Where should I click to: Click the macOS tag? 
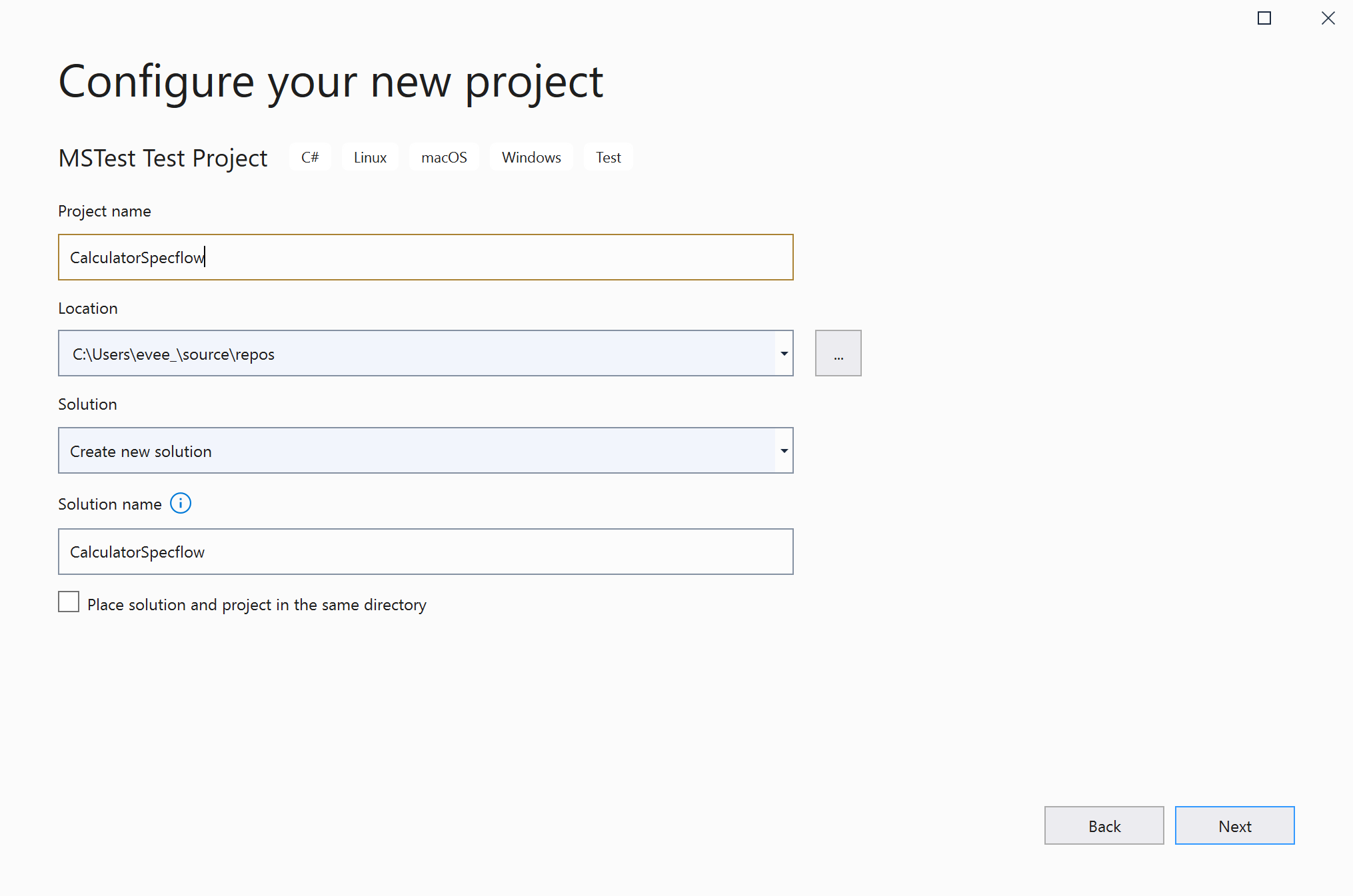[444, 157]
